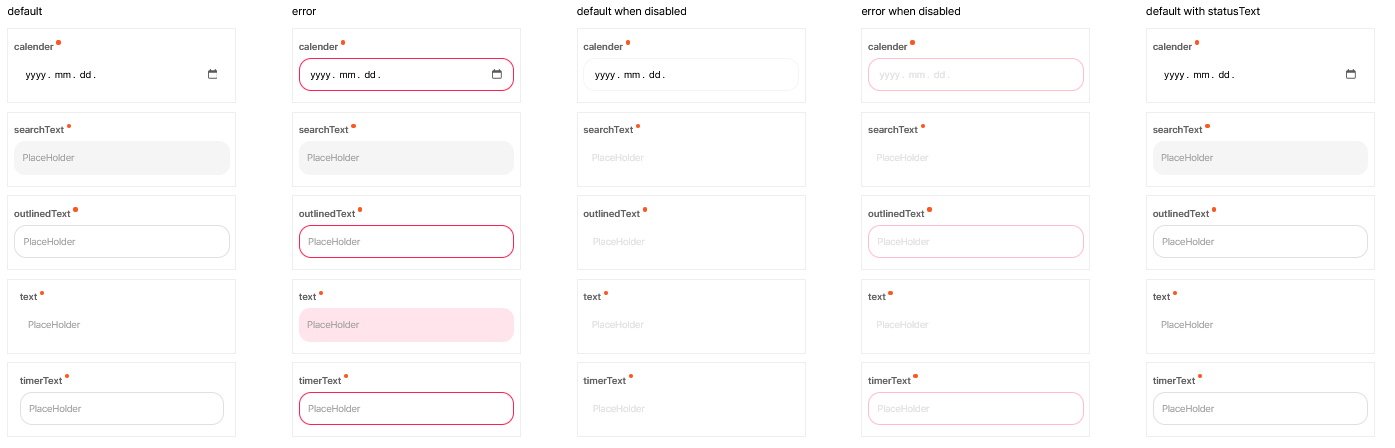Open date picker icon in statusText calender field
The image size is (1395, 448).
click(1351, 74)
